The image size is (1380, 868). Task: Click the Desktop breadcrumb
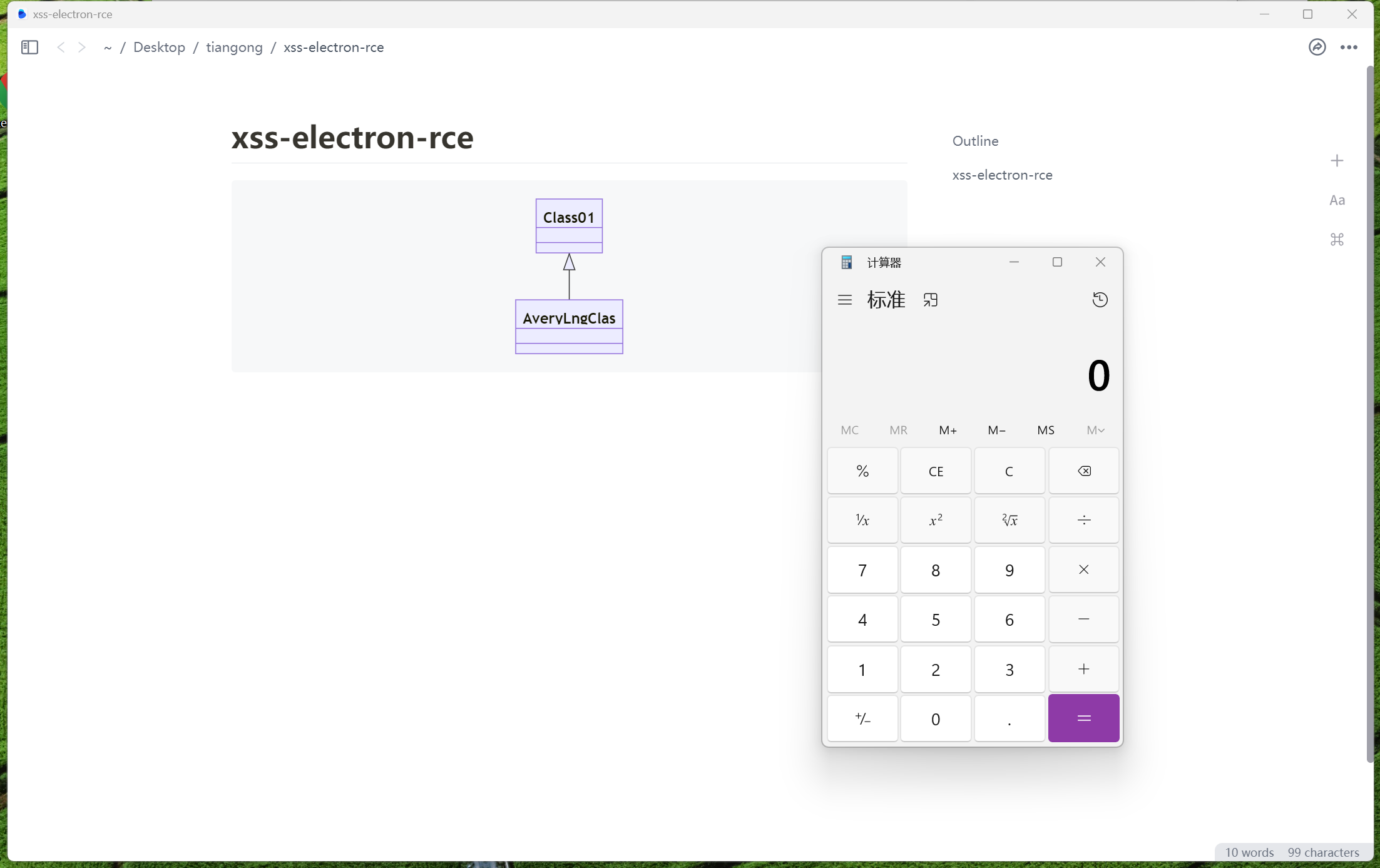point(159,48)
